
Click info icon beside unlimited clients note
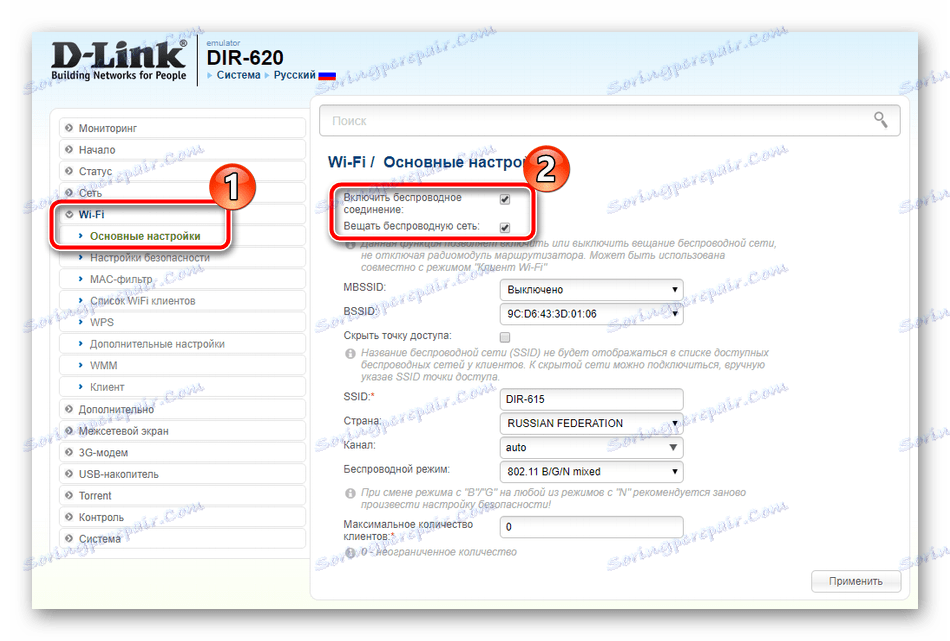[350, 553]
